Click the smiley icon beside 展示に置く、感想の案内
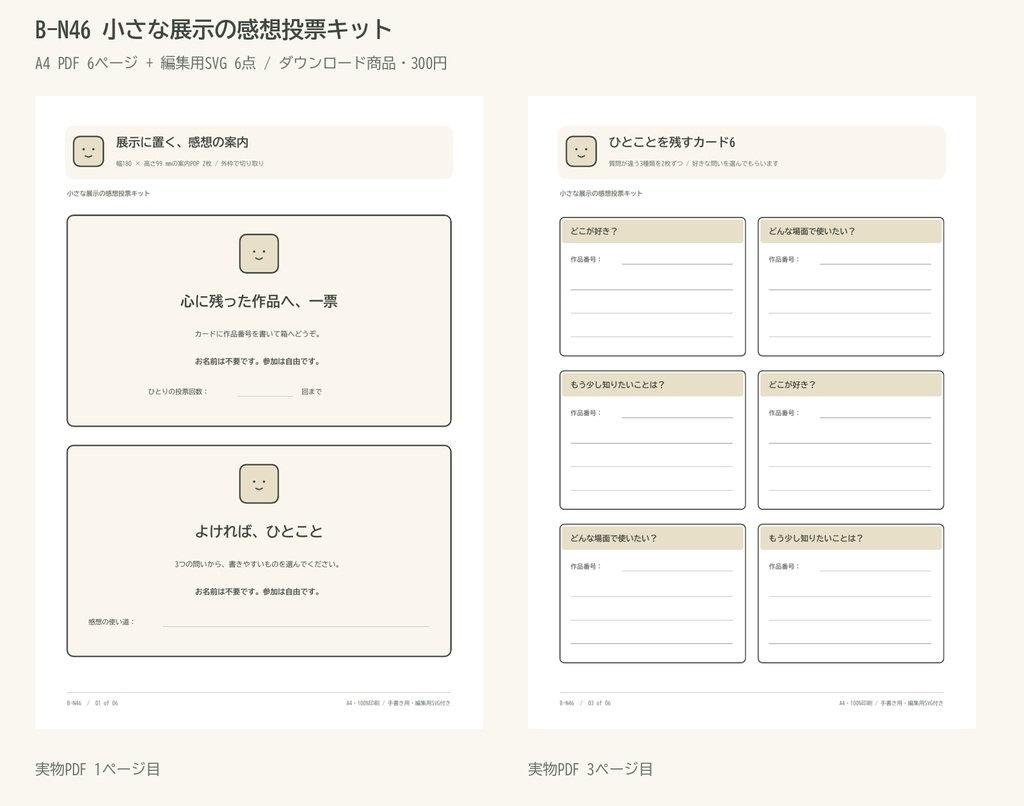Image resolution: width=1024 pixels, height=806 pixels. pyautogui.click(x=88, y=152)
